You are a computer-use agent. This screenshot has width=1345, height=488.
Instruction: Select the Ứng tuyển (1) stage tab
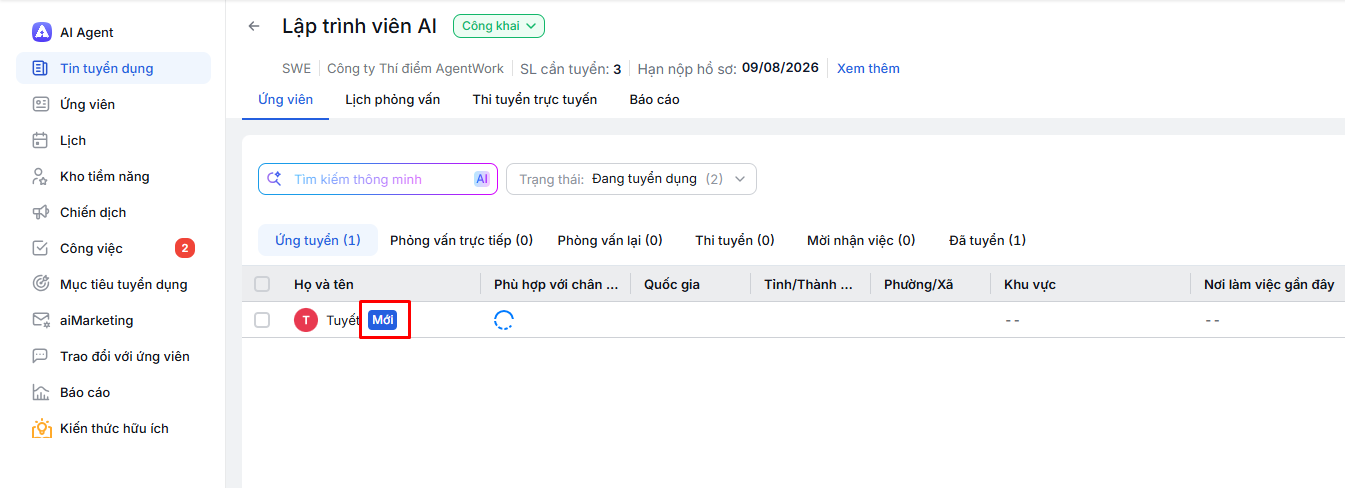point(318,240)
